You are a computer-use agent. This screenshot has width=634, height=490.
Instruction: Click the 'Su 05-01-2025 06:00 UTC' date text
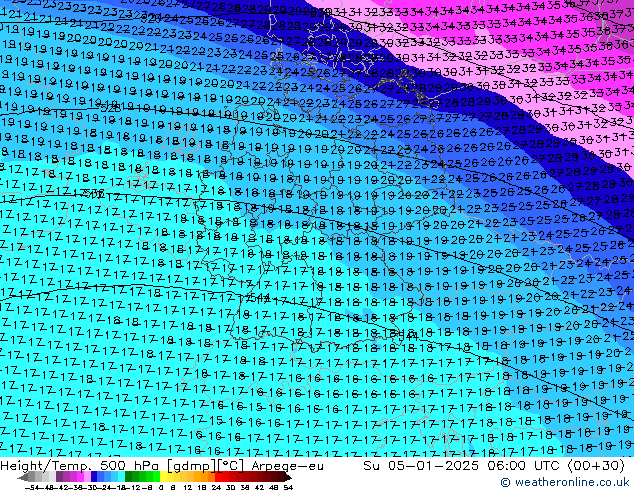click(463, 466)
